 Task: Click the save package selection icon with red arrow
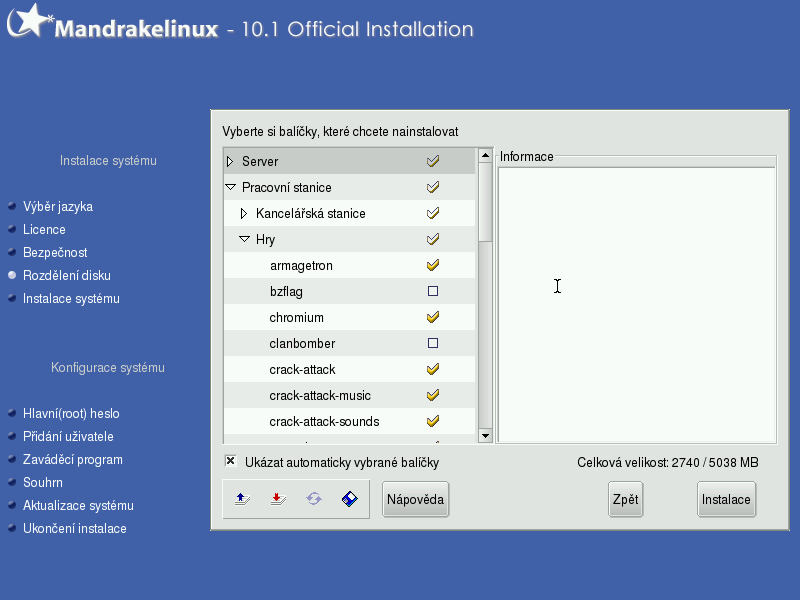click(278, 499)
